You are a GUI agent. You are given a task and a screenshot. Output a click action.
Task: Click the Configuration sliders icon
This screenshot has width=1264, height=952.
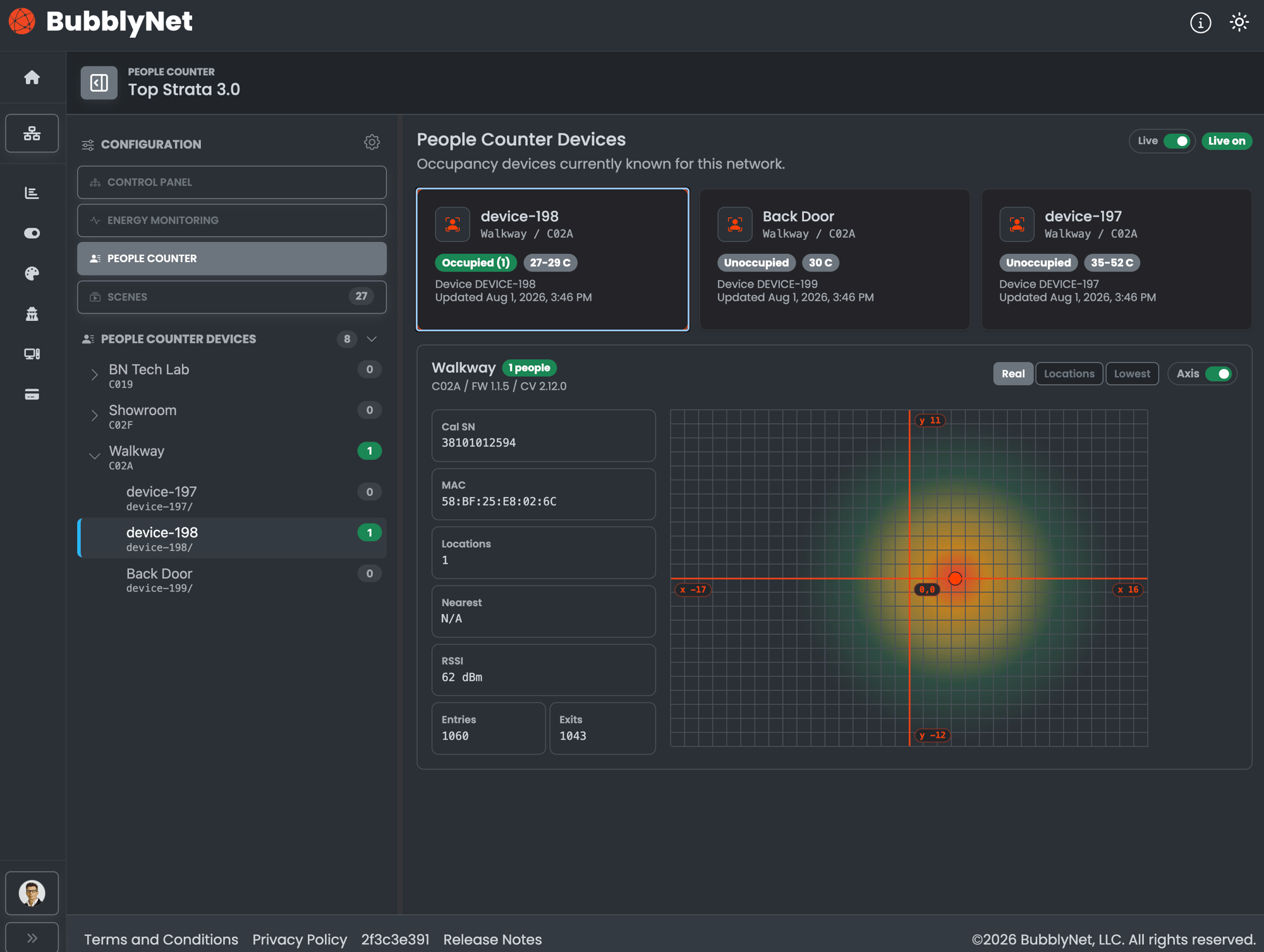coord(88,145)
